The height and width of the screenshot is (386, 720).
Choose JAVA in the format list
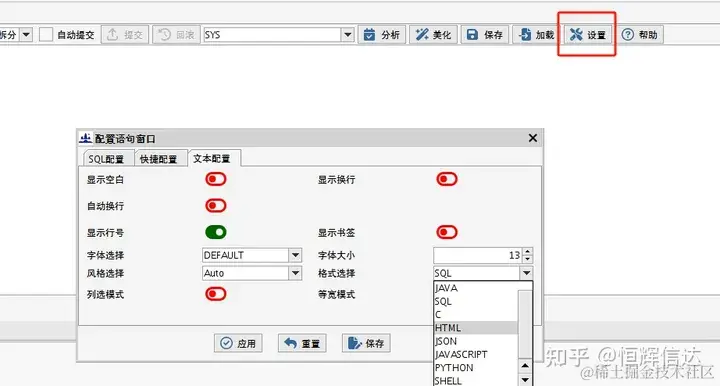[x=476, y=288]
